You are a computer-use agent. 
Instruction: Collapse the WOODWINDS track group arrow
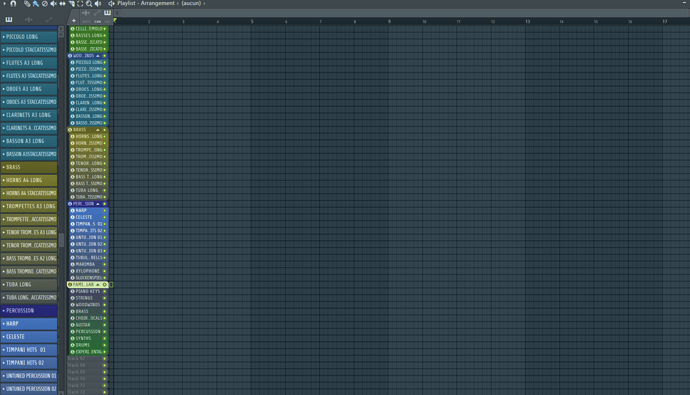[x=98, y=56]
